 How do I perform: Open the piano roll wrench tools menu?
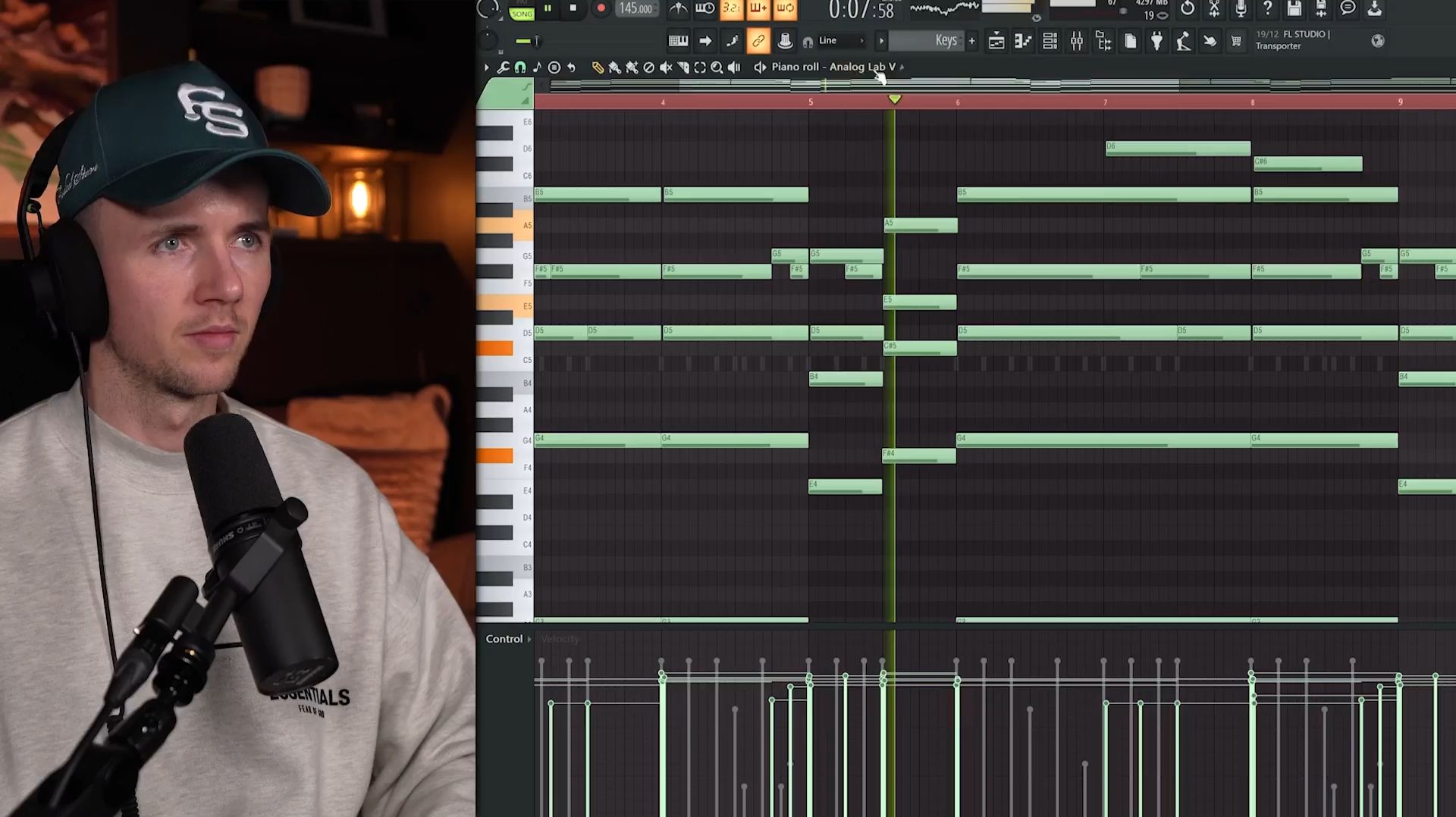click(503, 67)
